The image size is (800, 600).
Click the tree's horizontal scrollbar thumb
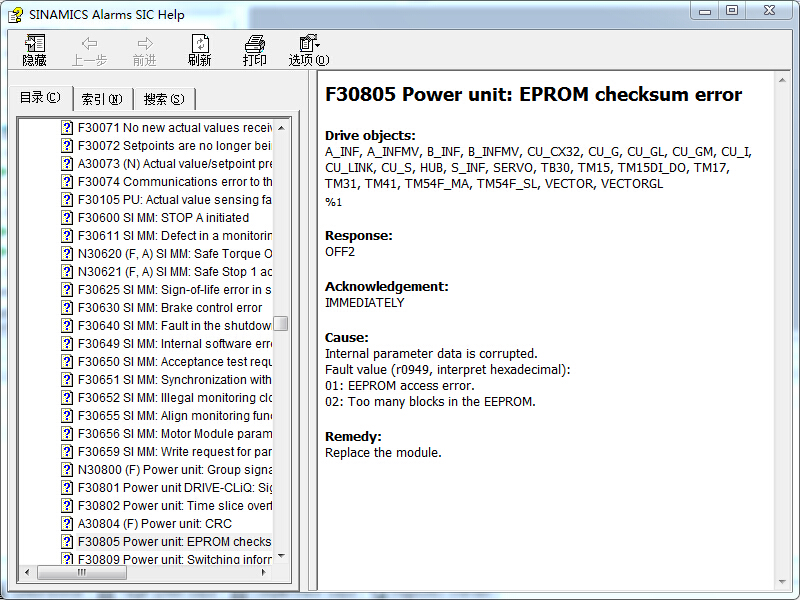(x=82, y=572)
